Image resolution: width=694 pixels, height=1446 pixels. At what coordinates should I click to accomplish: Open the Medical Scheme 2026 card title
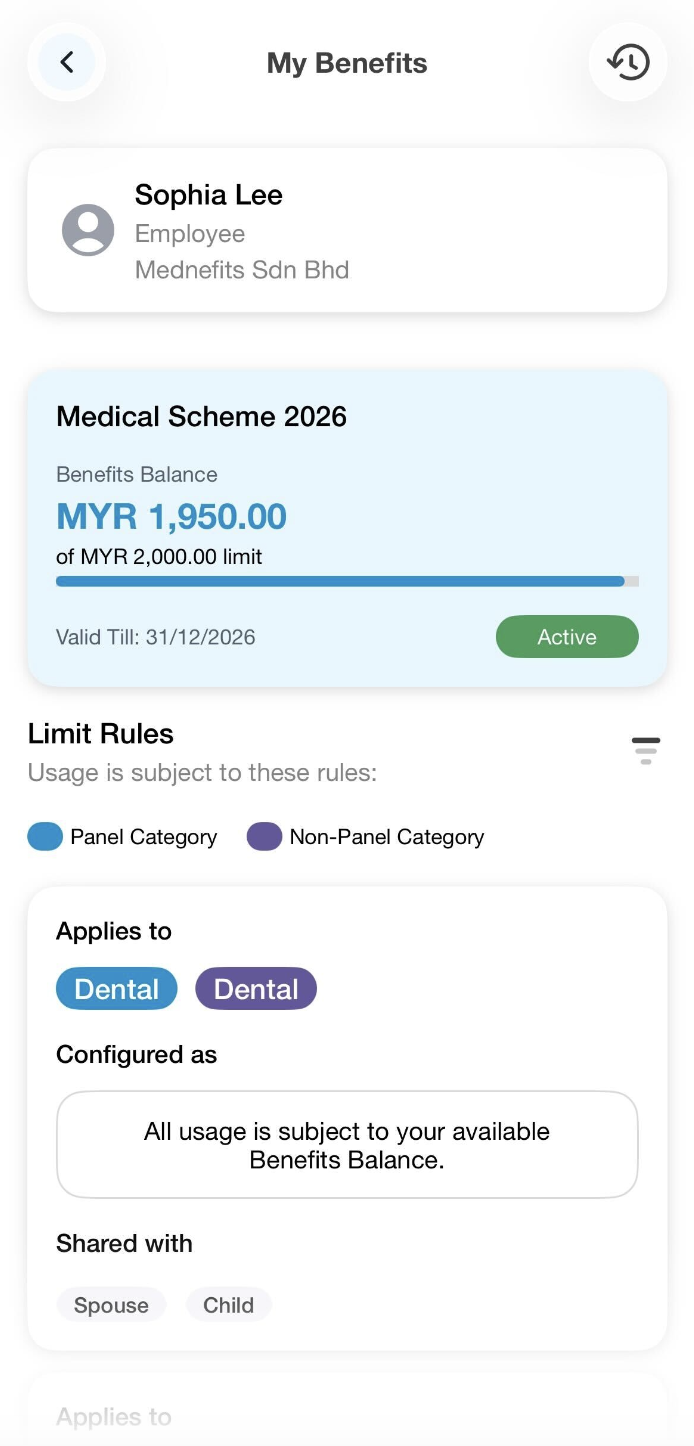pos(201,416)
